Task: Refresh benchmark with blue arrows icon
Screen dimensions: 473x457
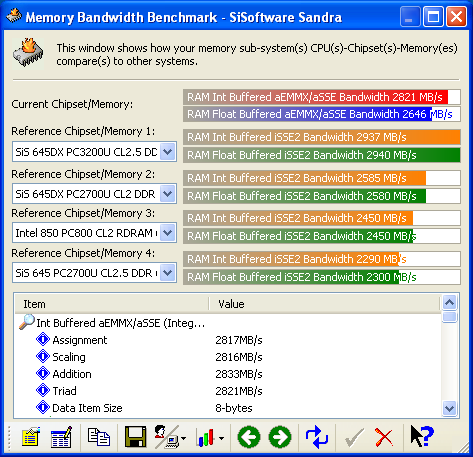Action: point(317,437)
